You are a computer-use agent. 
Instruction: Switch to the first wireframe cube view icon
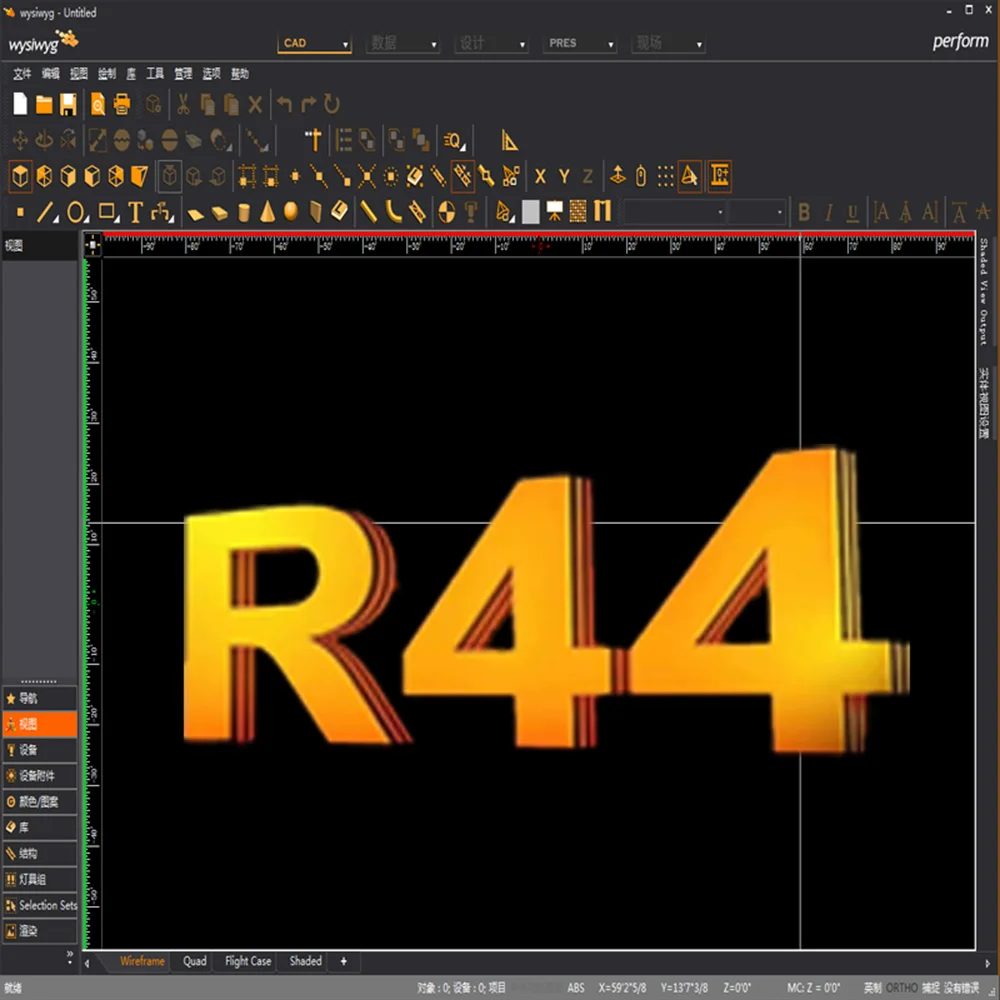[20, 175]
